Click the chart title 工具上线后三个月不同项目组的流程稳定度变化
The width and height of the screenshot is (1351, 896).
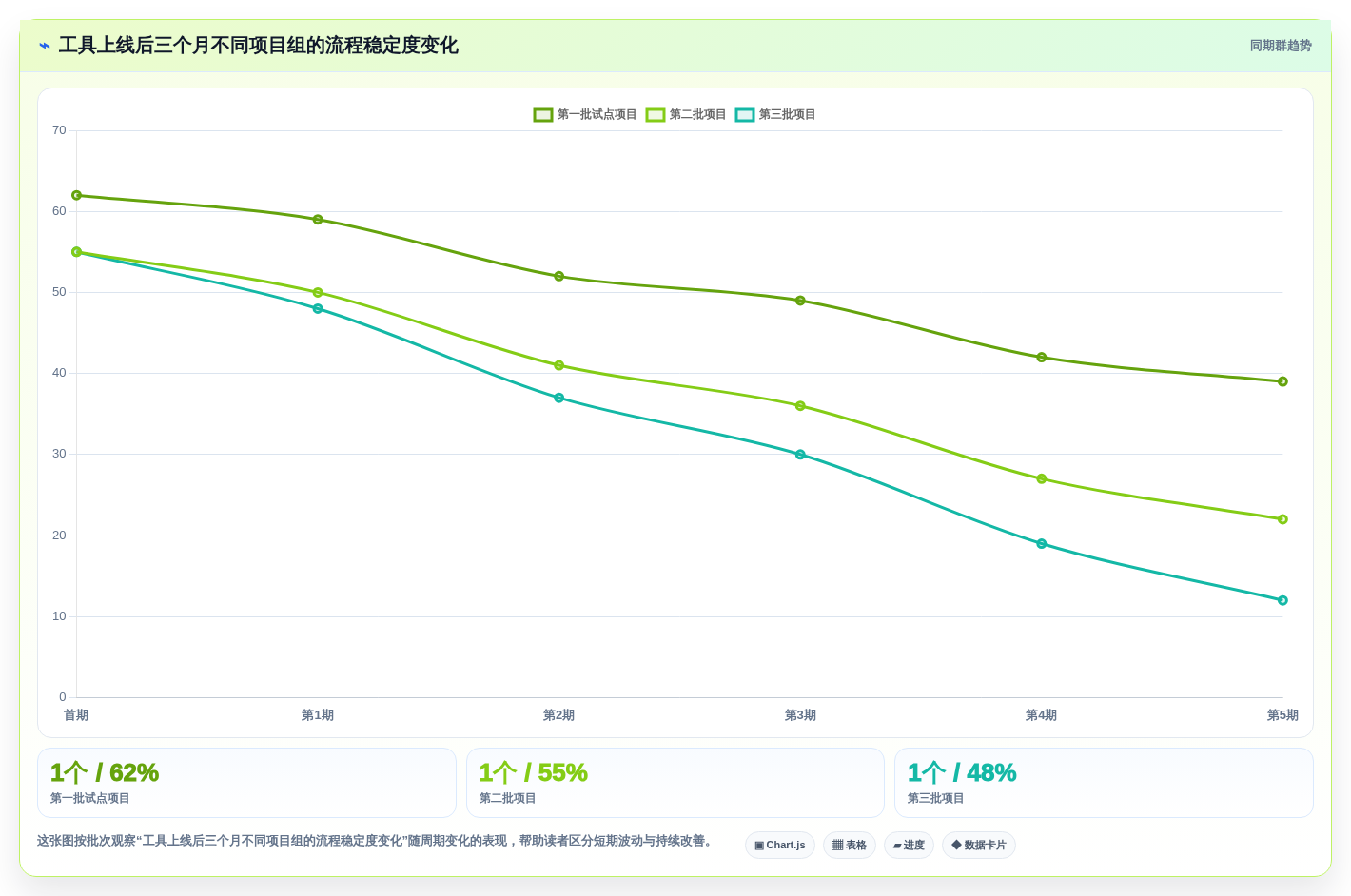coord(259,46)
